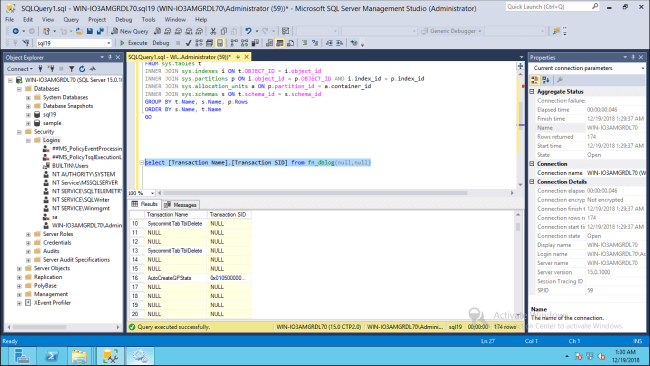The image size is (650, 366).
Task: Click the Save All icon
Action: point(100,31)
